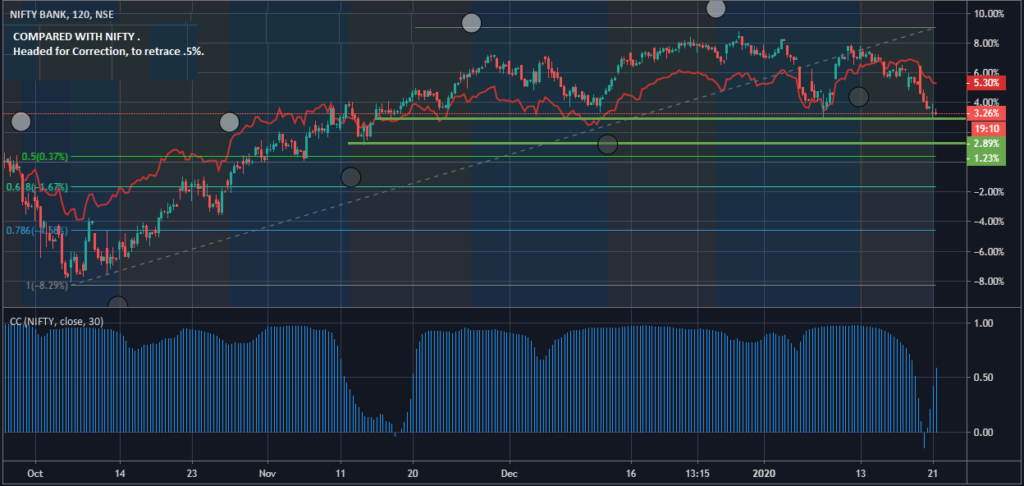1024x486 pixels.
Task: Click the 13:15 label on time axis
Action: pyautogui.click(x=697, y=472)
